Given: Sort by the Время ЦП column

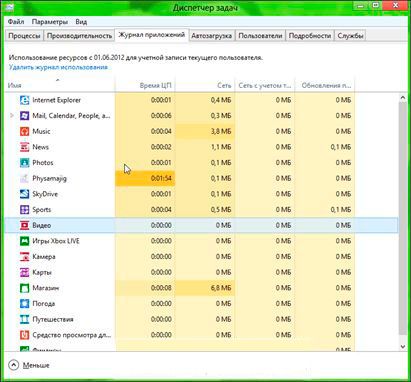Looking at the screenshot, I should tap(145, 85).
